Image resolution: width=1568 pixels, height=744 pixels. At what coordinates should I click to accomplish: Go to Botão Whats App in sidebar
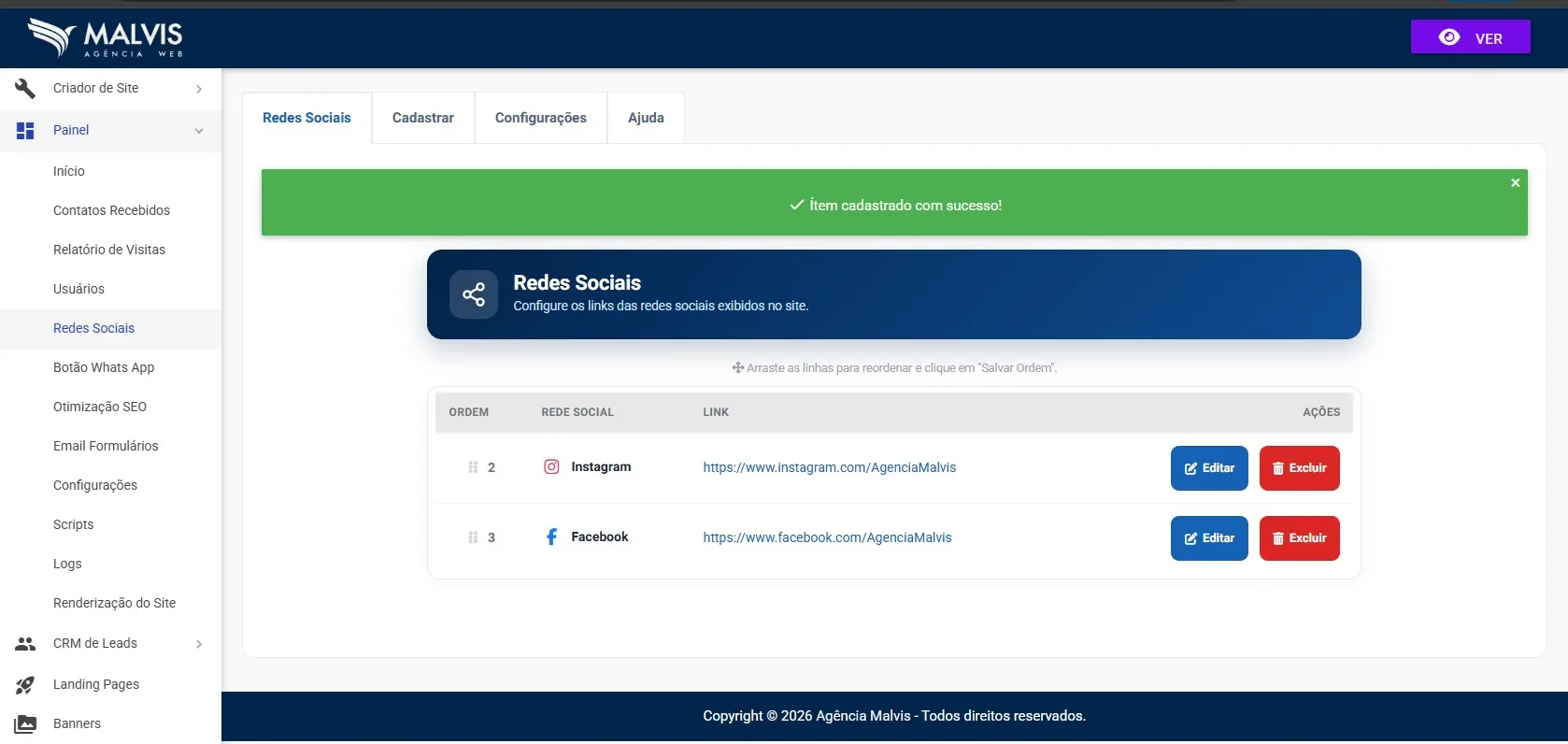click(104, 367)
